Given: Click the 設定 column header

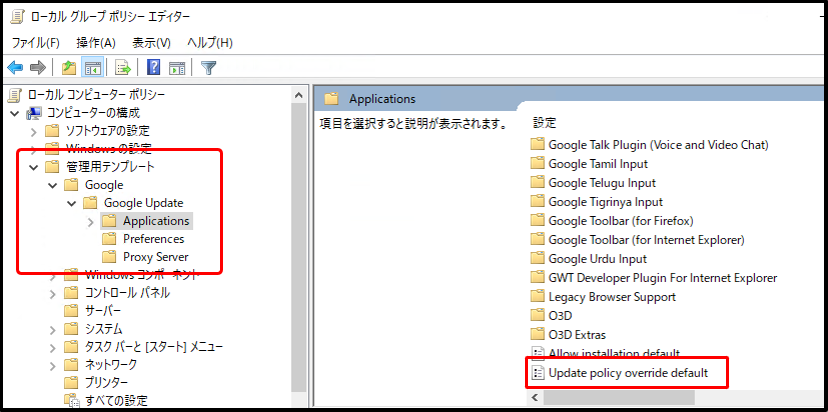Looking at the screenshot, I should (x=544, y=123).
